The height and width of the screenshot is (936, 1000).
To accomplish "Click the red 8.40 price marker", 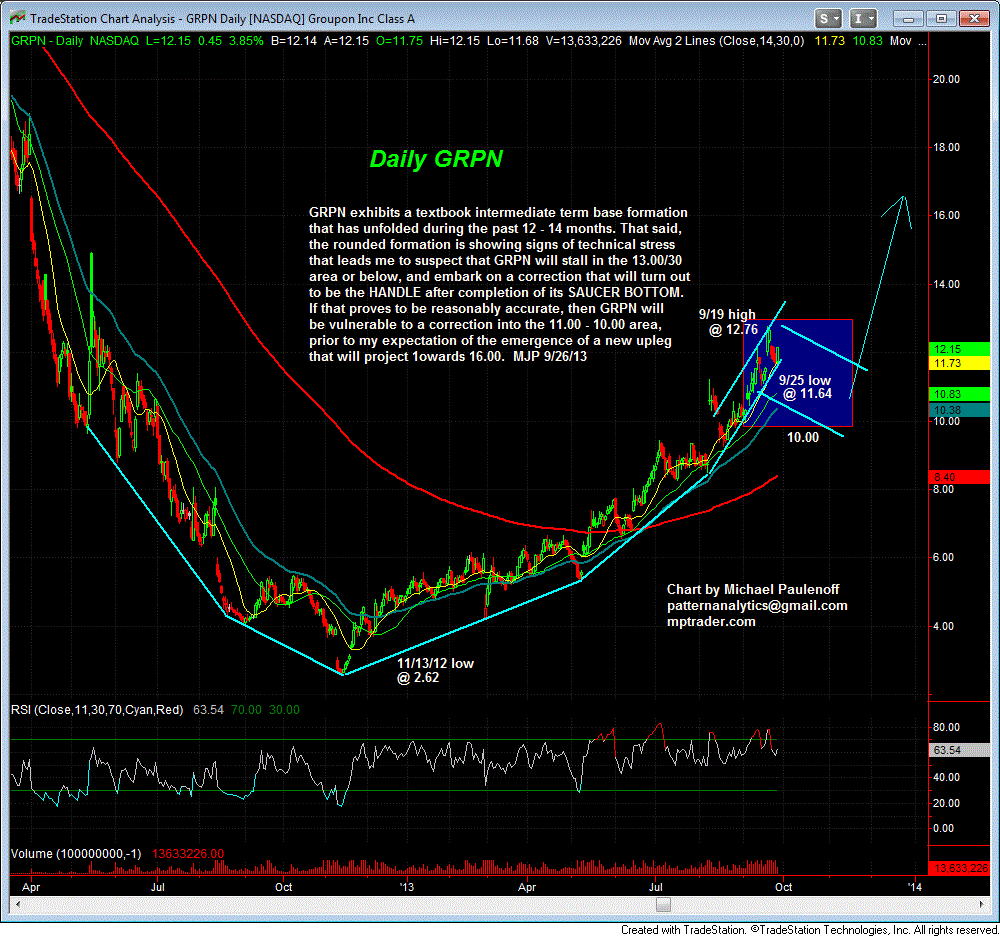I will (960, 477).
